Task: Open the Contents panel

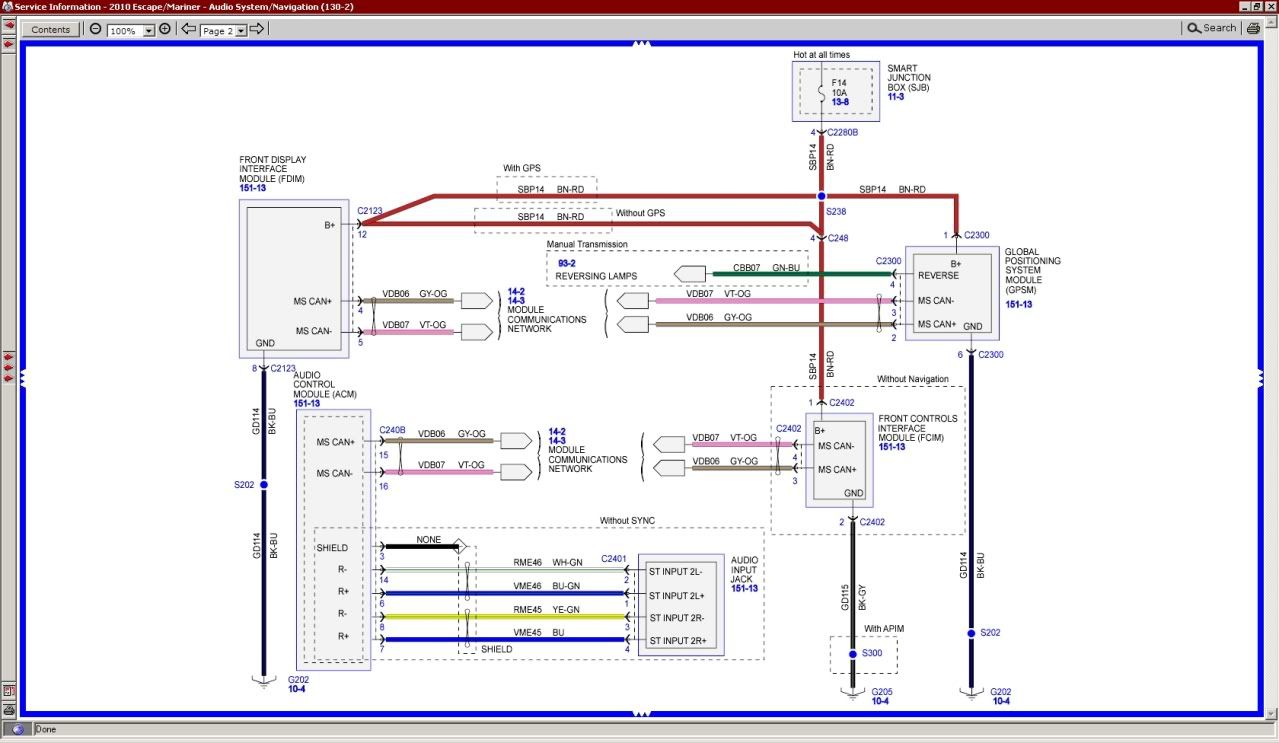Action: pyautogui.click(x=51, y=30)
